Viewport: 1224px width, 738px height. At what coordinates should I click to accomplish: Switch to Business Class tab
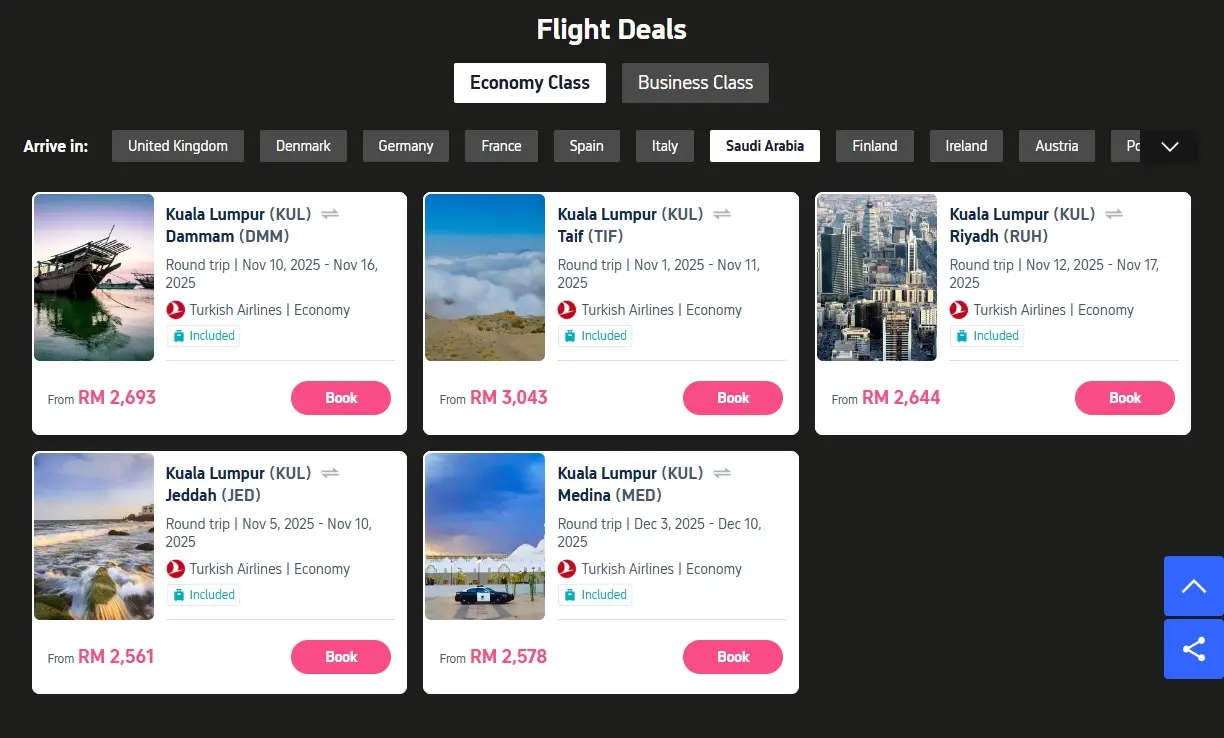[x=695, y=83]
